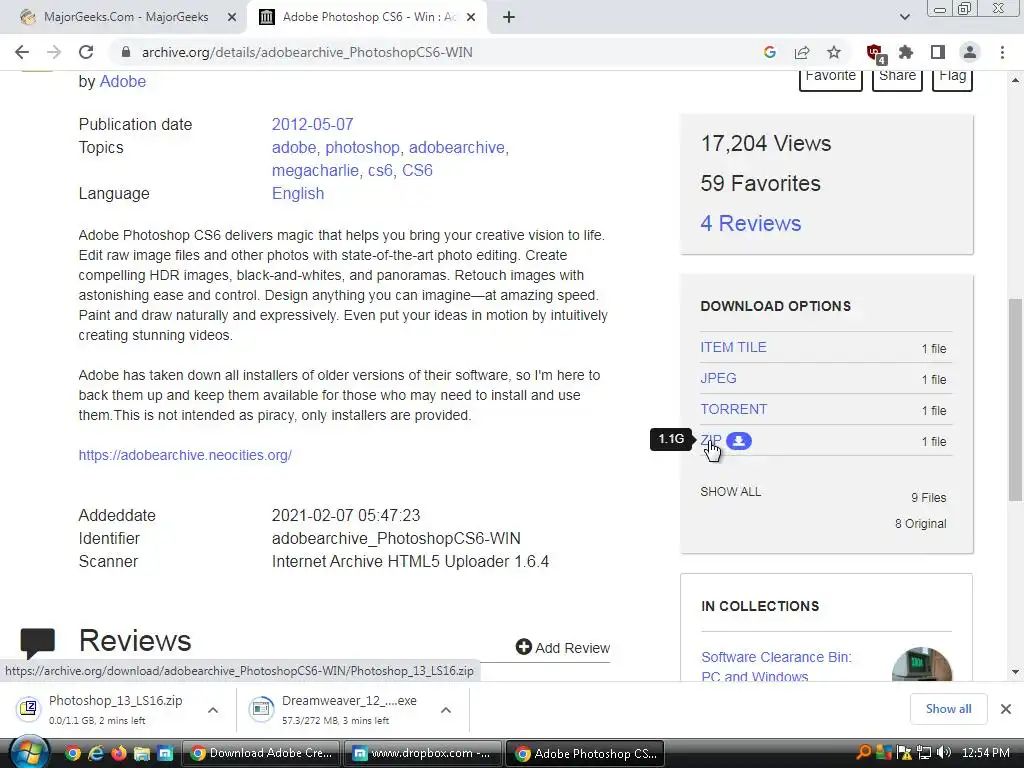
Task: Open the uBlock Origin extension icon
Action: (874, 53)
